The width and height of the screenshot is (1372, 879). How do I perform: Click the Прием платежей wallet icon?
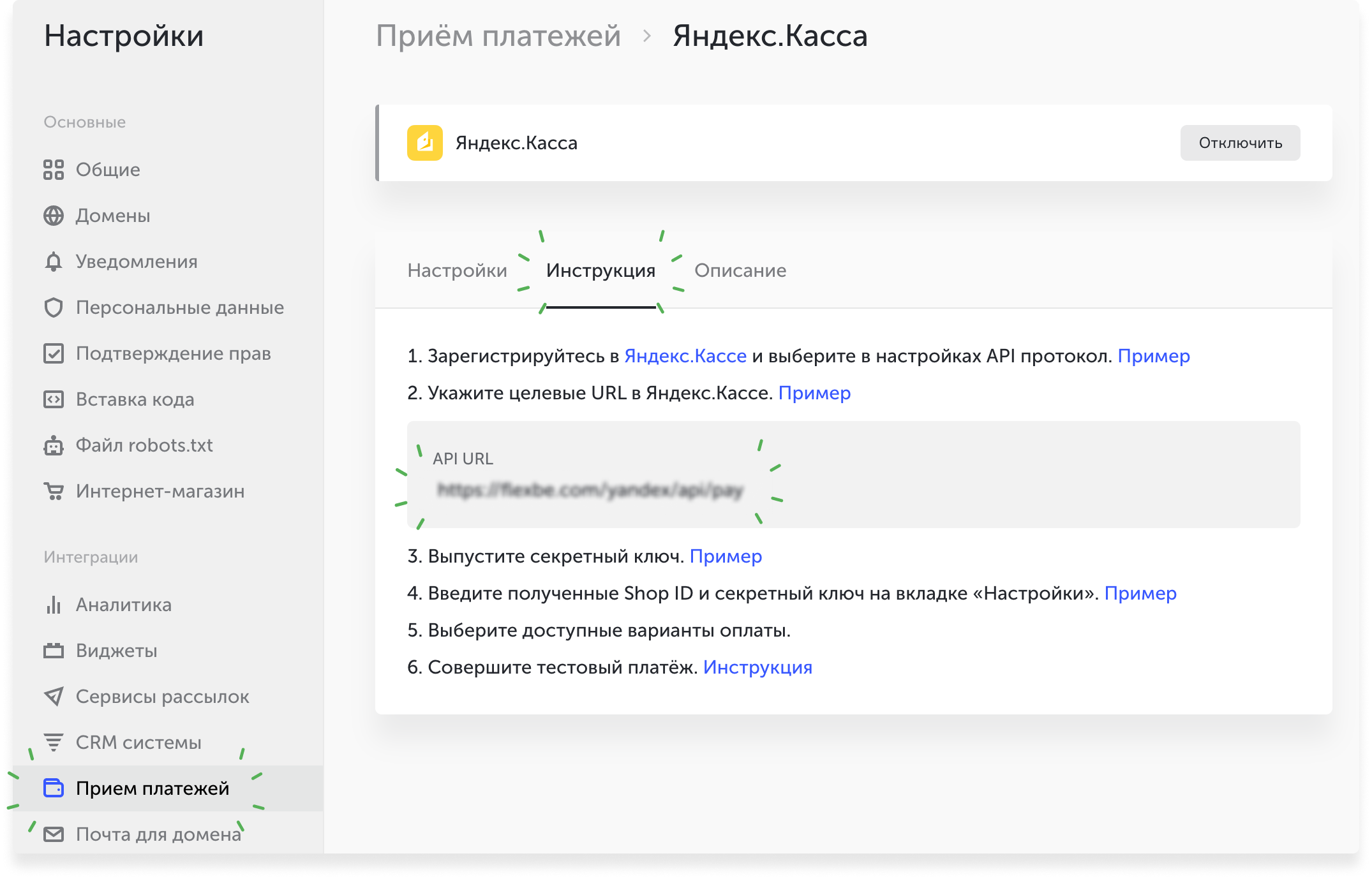tap(54, 788)
